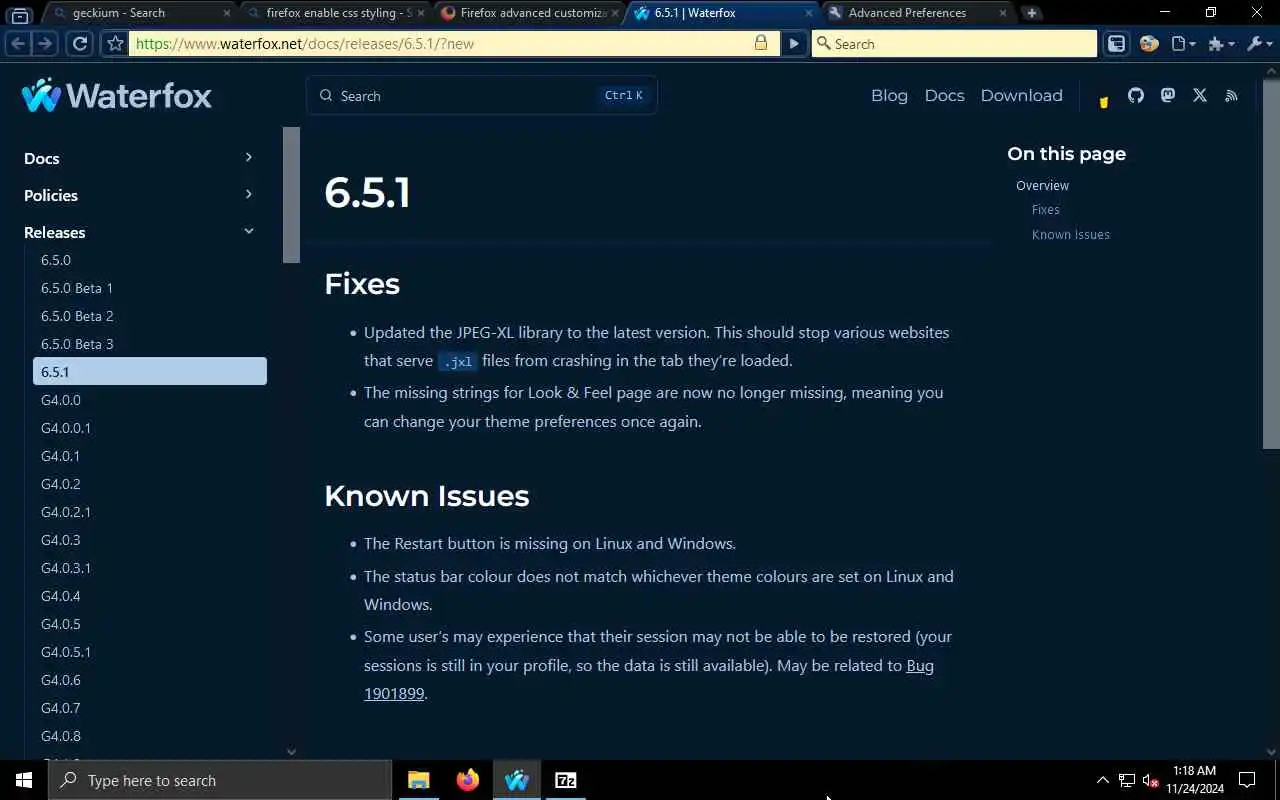Screen dimensions: 1280x800
Task: Expand the Docs sidebar section chevron
Action: [249, 157]
